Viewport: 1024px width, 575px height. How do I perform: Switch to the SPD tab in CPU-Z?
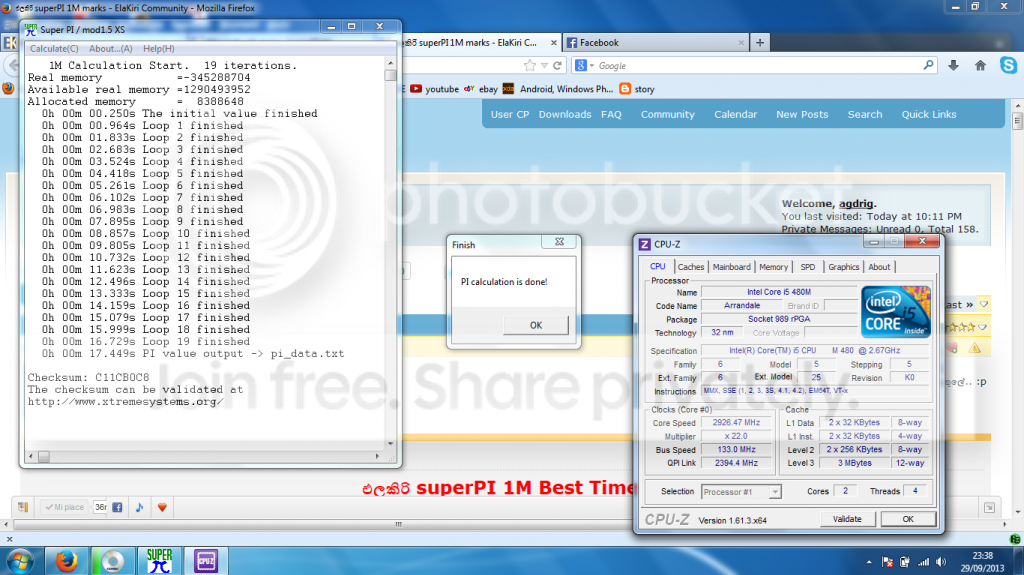[x=807, y=267]
